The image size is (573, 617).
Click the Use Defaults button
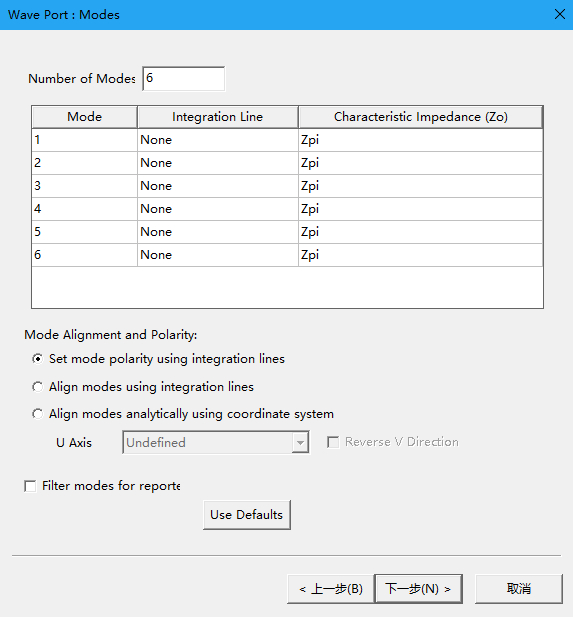(247, 515)
